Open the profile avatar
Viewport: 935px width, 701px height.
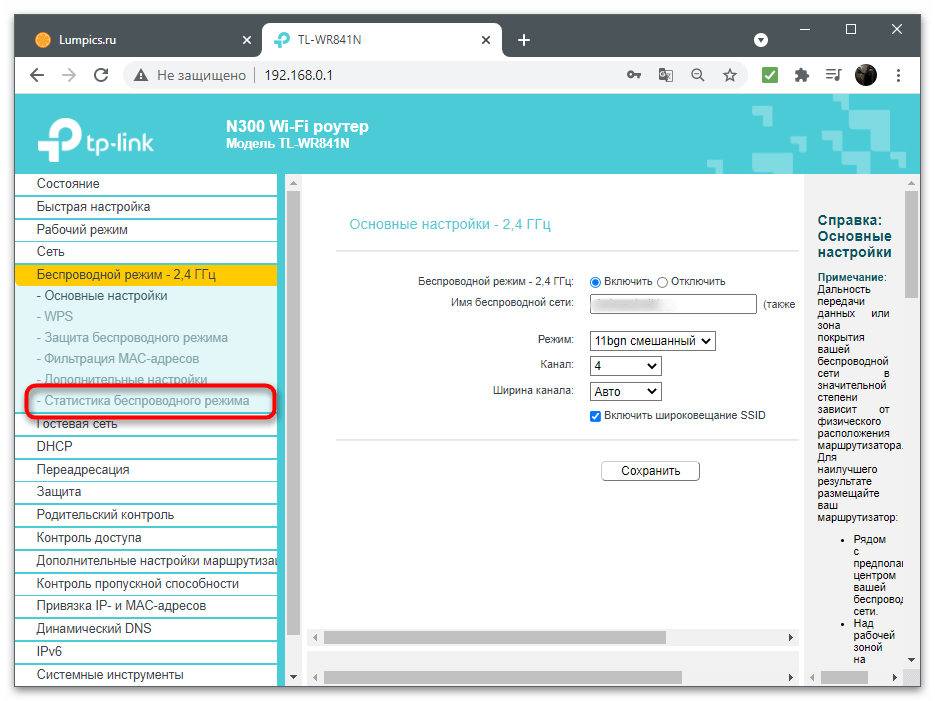tap(866, 75)
